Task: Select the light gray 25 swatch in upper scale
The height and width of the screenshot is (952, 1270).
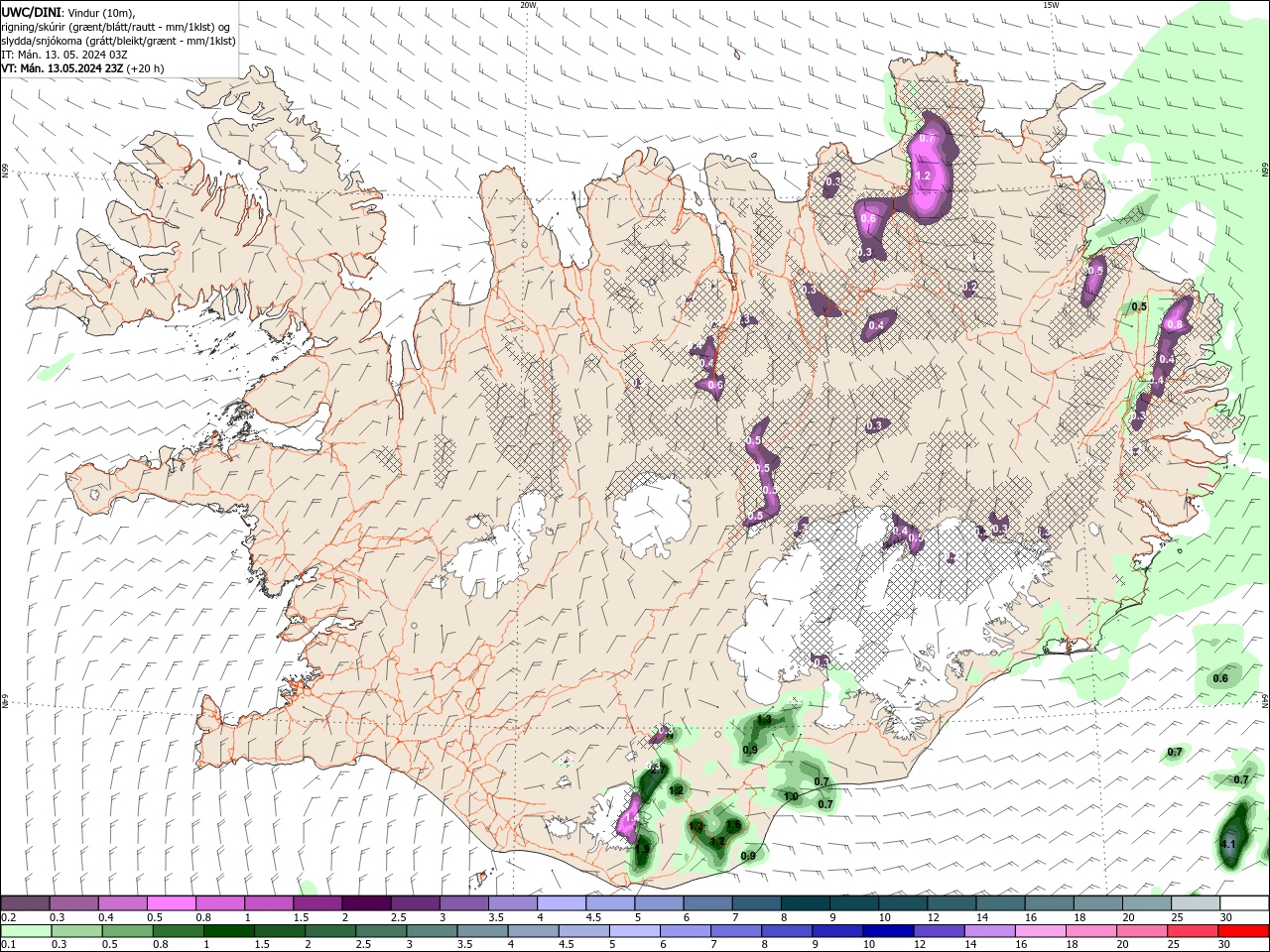Action: coord(1196,903)
